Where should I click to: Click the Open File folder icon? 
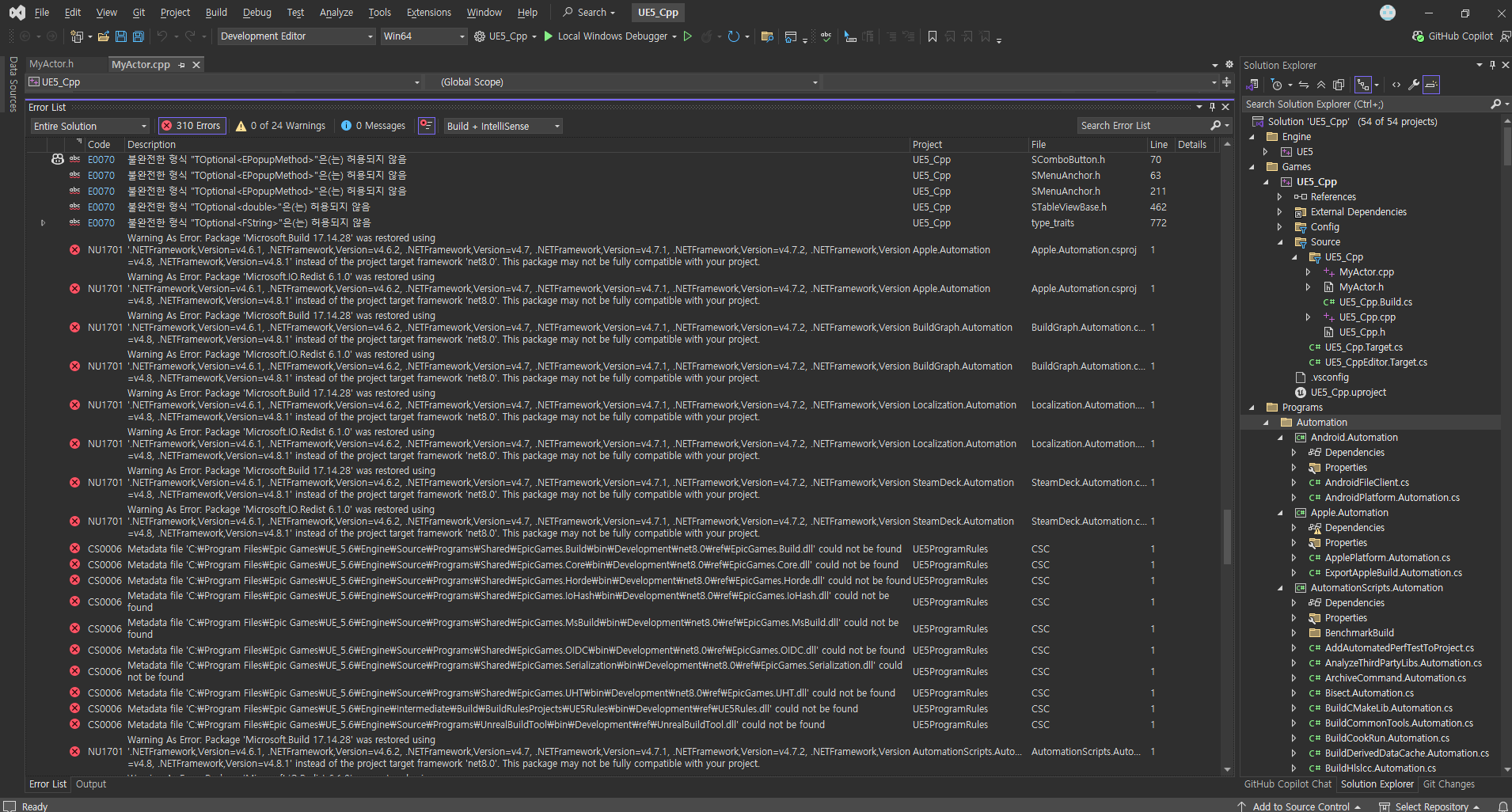(104, 36)
